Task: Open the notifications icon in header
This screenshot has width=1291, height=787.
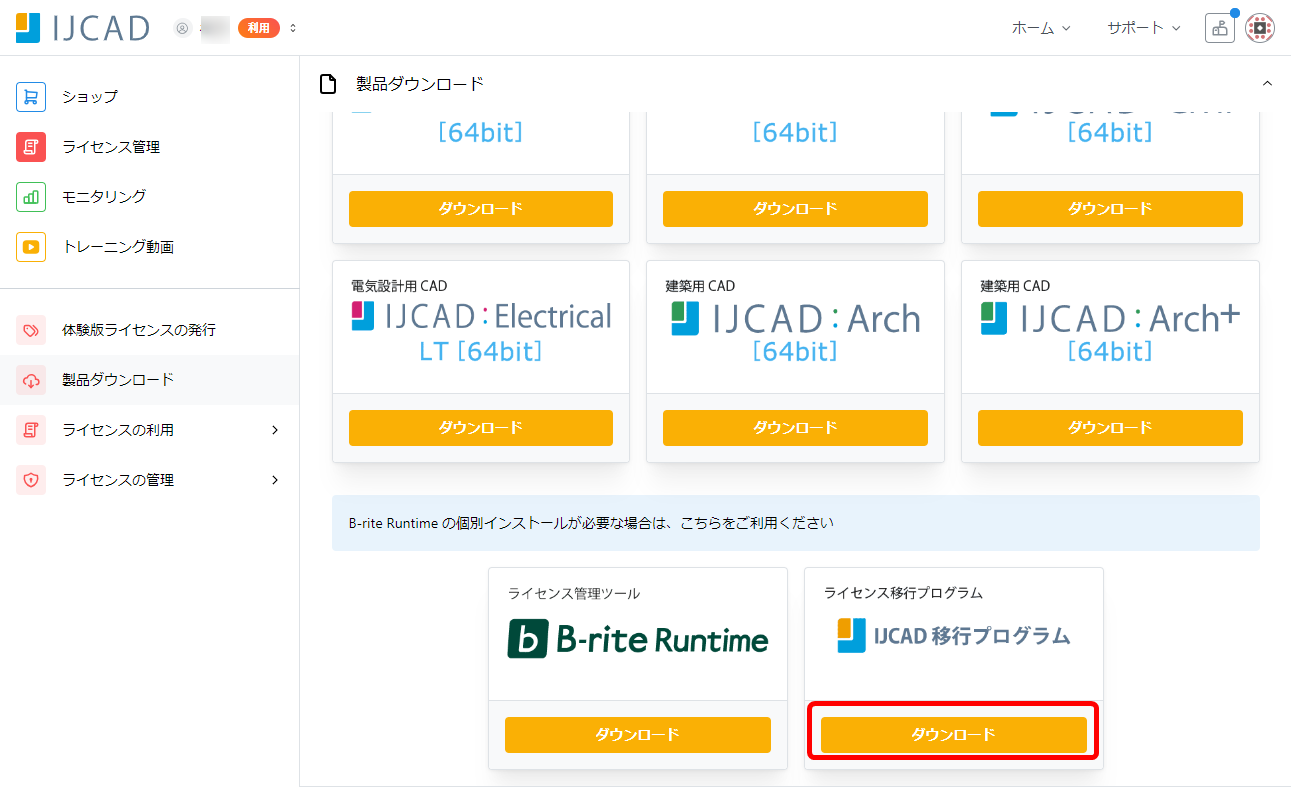Action: pos(1219,28)
